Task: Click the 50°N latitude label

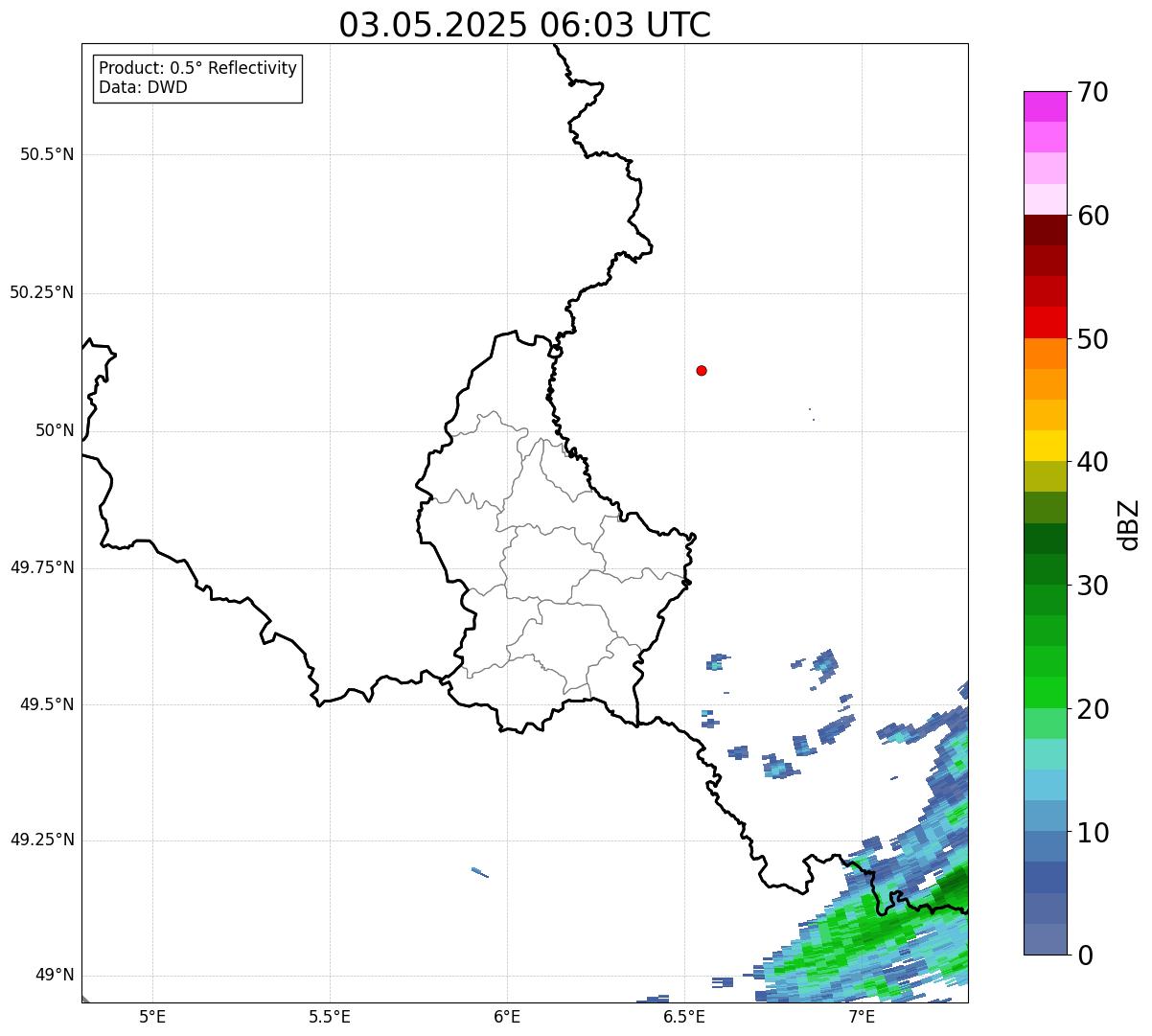Action: pos(55,430)
